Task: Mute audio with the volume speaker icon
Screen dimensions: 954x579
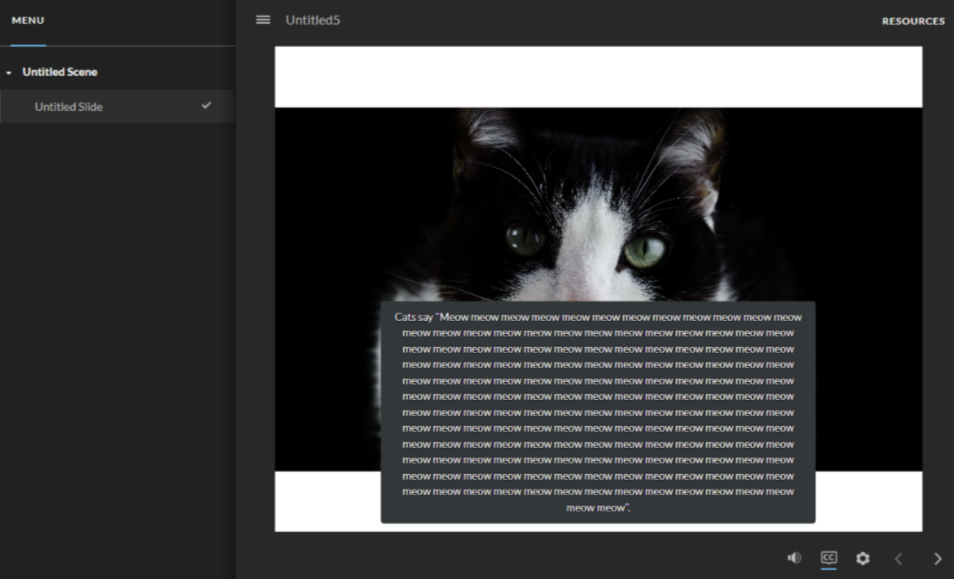Action: click(x=794, y=558)
